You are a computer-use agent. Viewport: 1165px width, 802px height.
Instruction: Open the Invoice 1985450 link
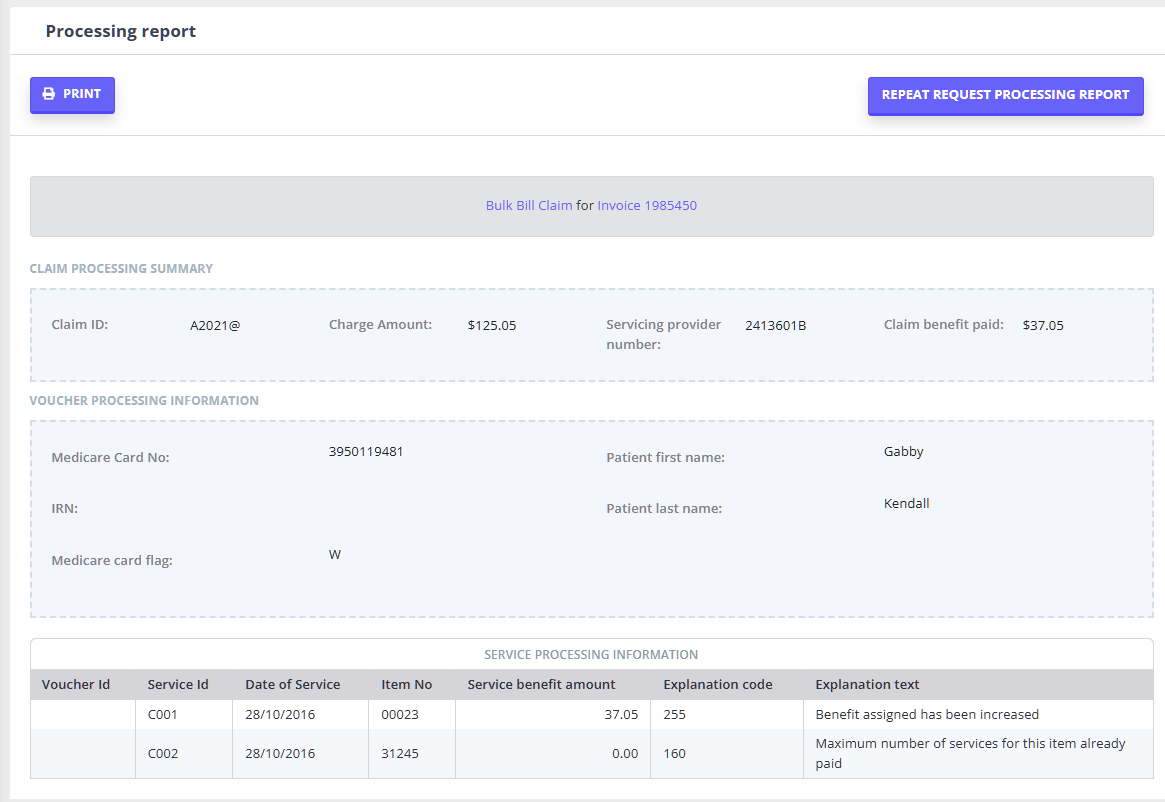point(647,206)
